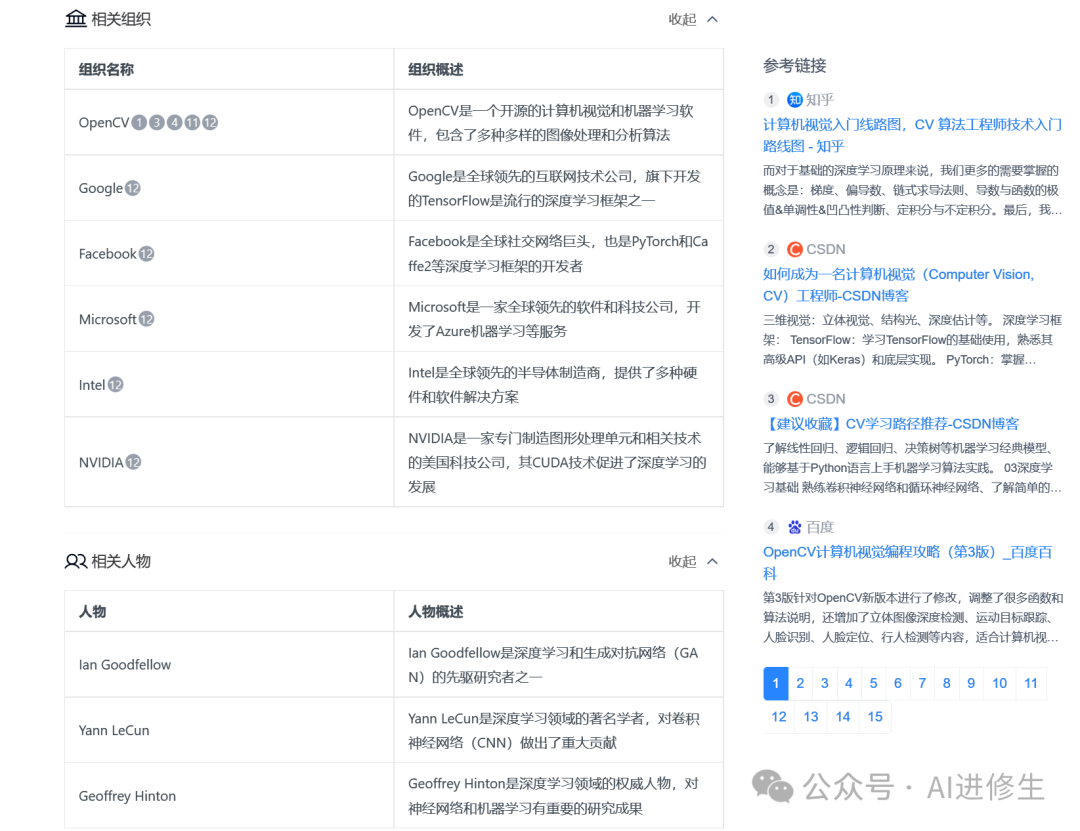The image size is (1080, 831).
Task: Go to reference page 12
Action: coord(779,717)
